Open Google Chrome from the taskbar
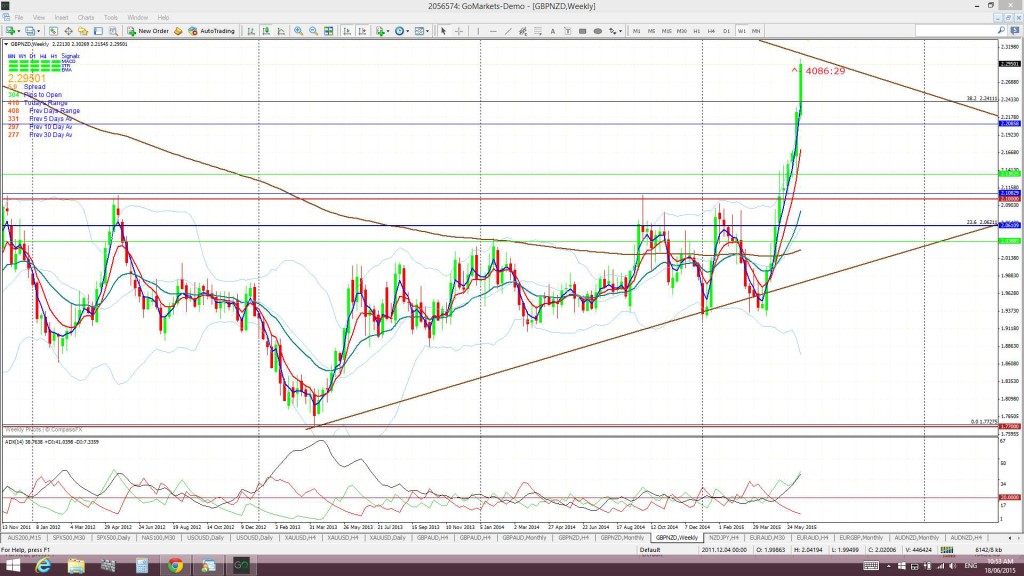 pos(175,566)
